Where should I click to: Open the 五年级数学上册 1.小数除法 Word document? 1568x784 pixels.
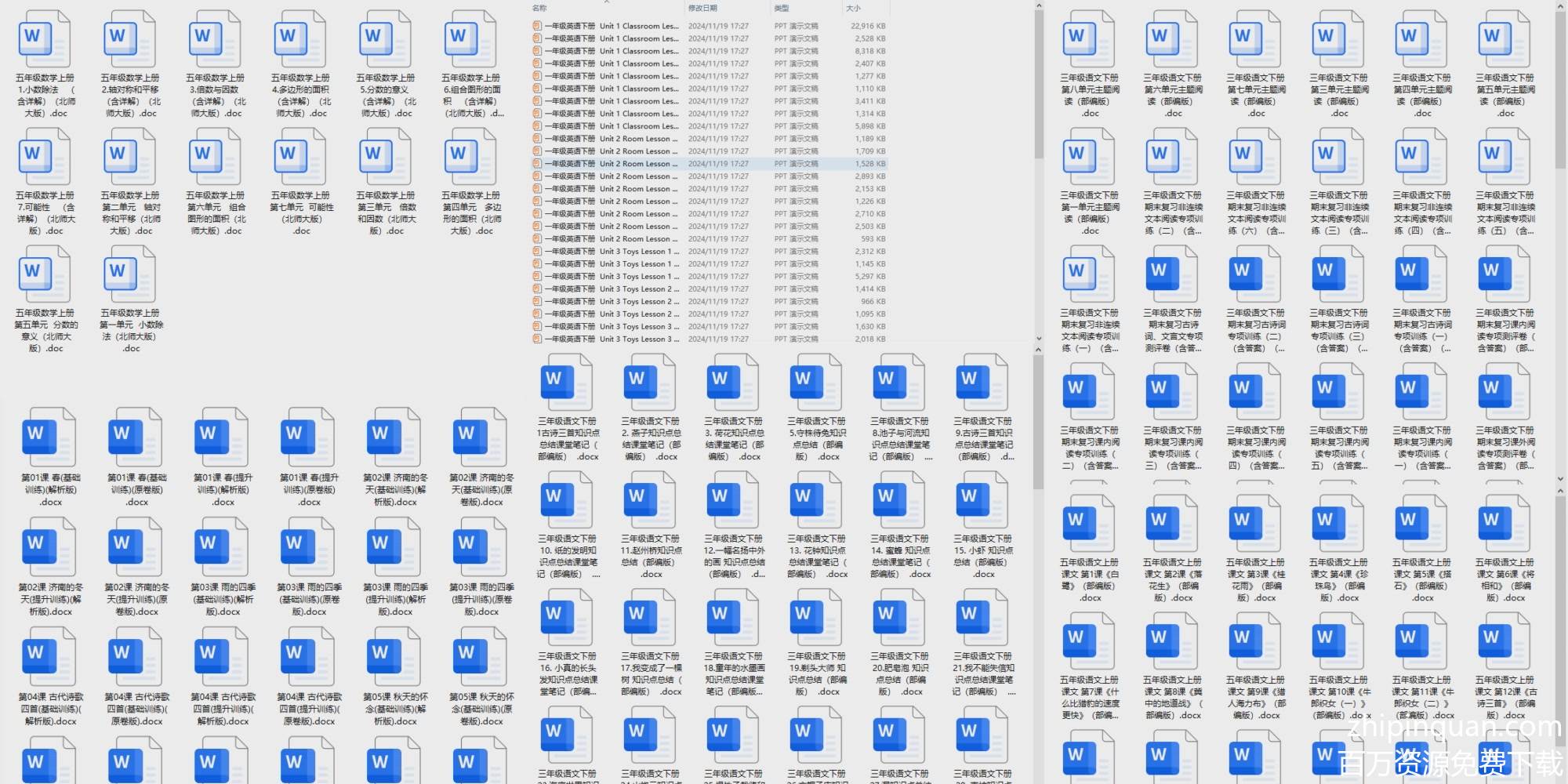point(45,41)
